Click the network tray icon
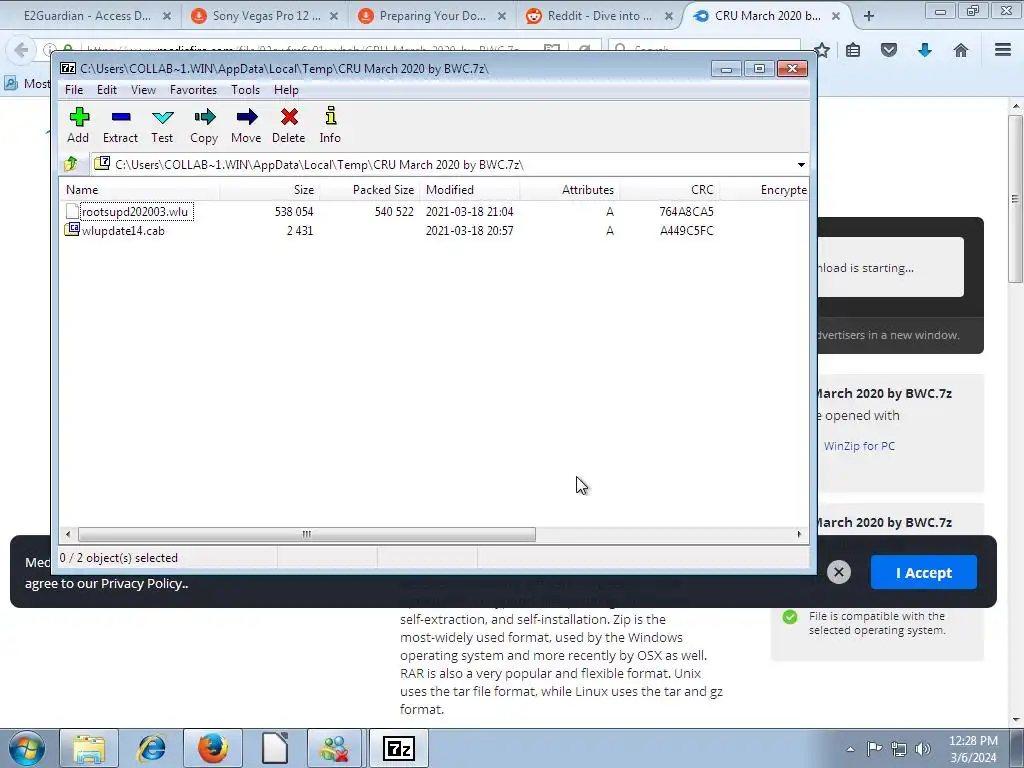 [899, 749]
